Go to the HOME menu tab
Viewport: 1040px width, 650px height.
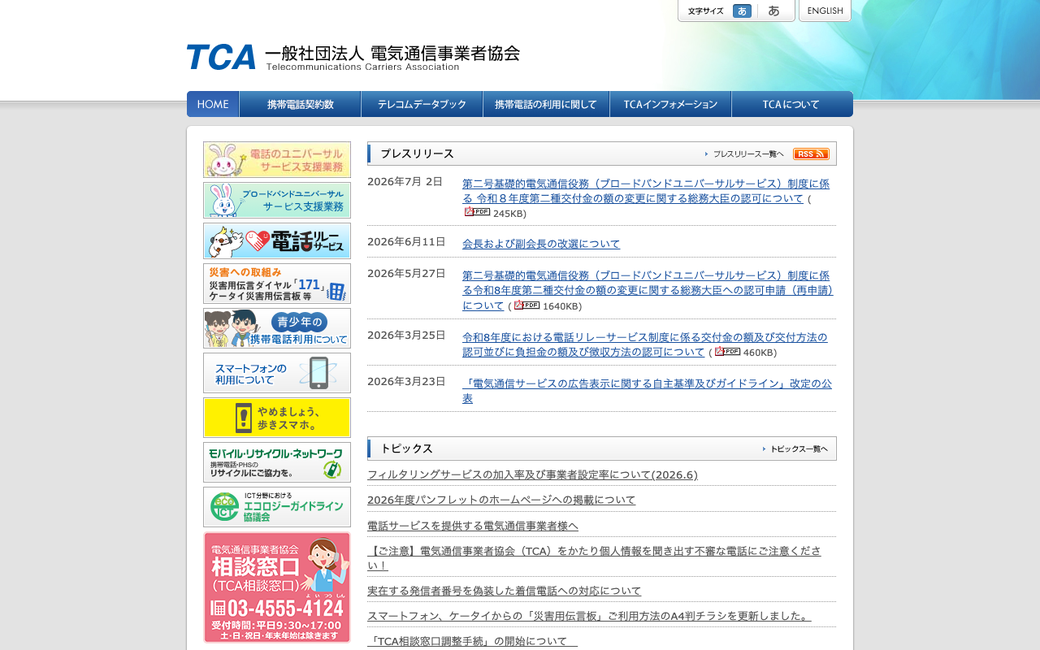(x=213, y=104)
